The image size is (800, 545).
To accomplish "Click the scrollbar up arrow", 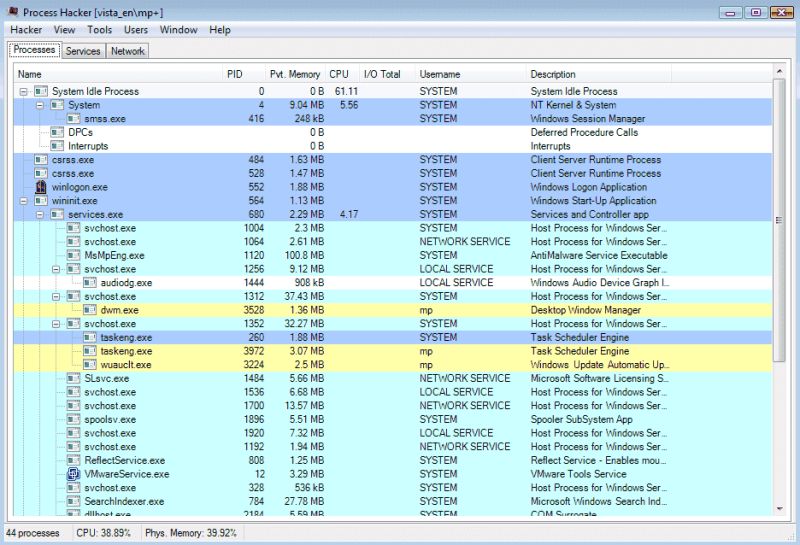I will (779, 71).
